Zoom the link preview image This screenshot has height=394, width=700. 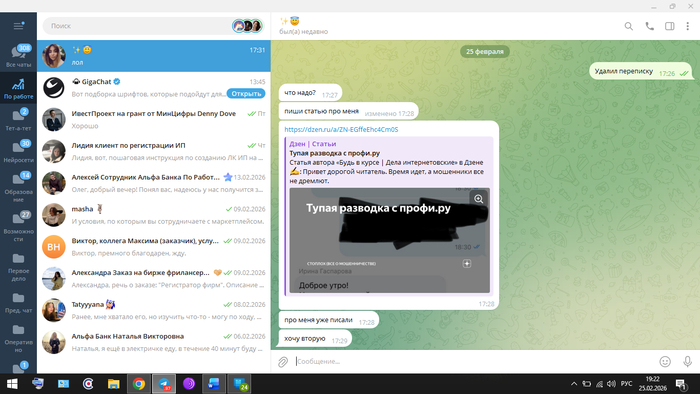tap(479, 199)
